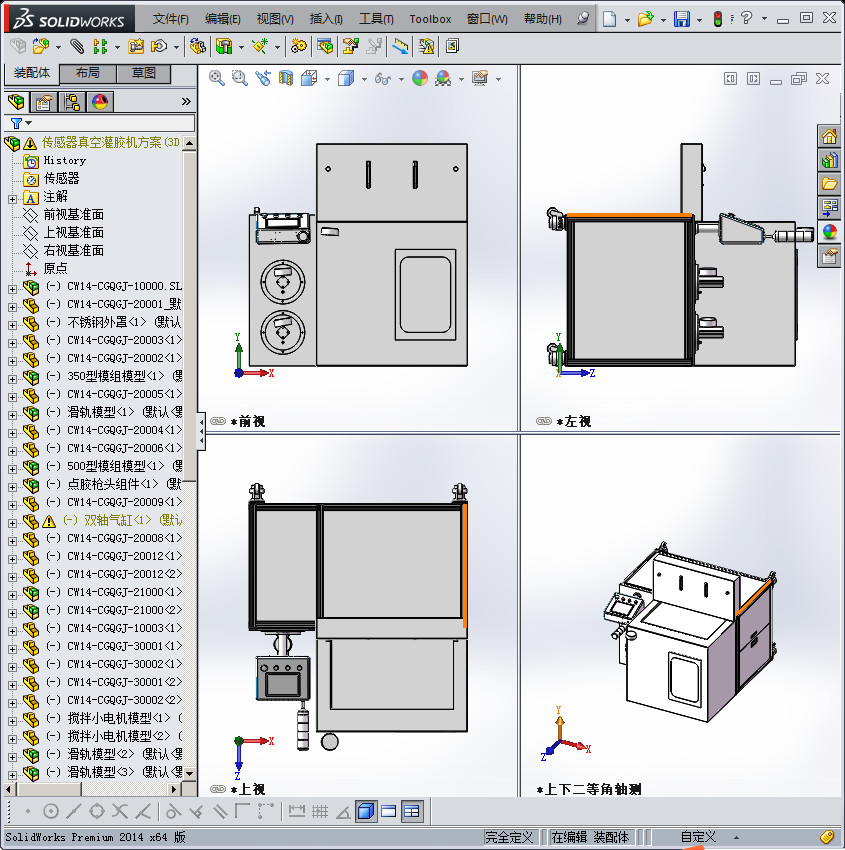Click the Edit Appearance color ball icon
Image resolution: width=845 pixels, height=850 pixels.
[420, 78]
